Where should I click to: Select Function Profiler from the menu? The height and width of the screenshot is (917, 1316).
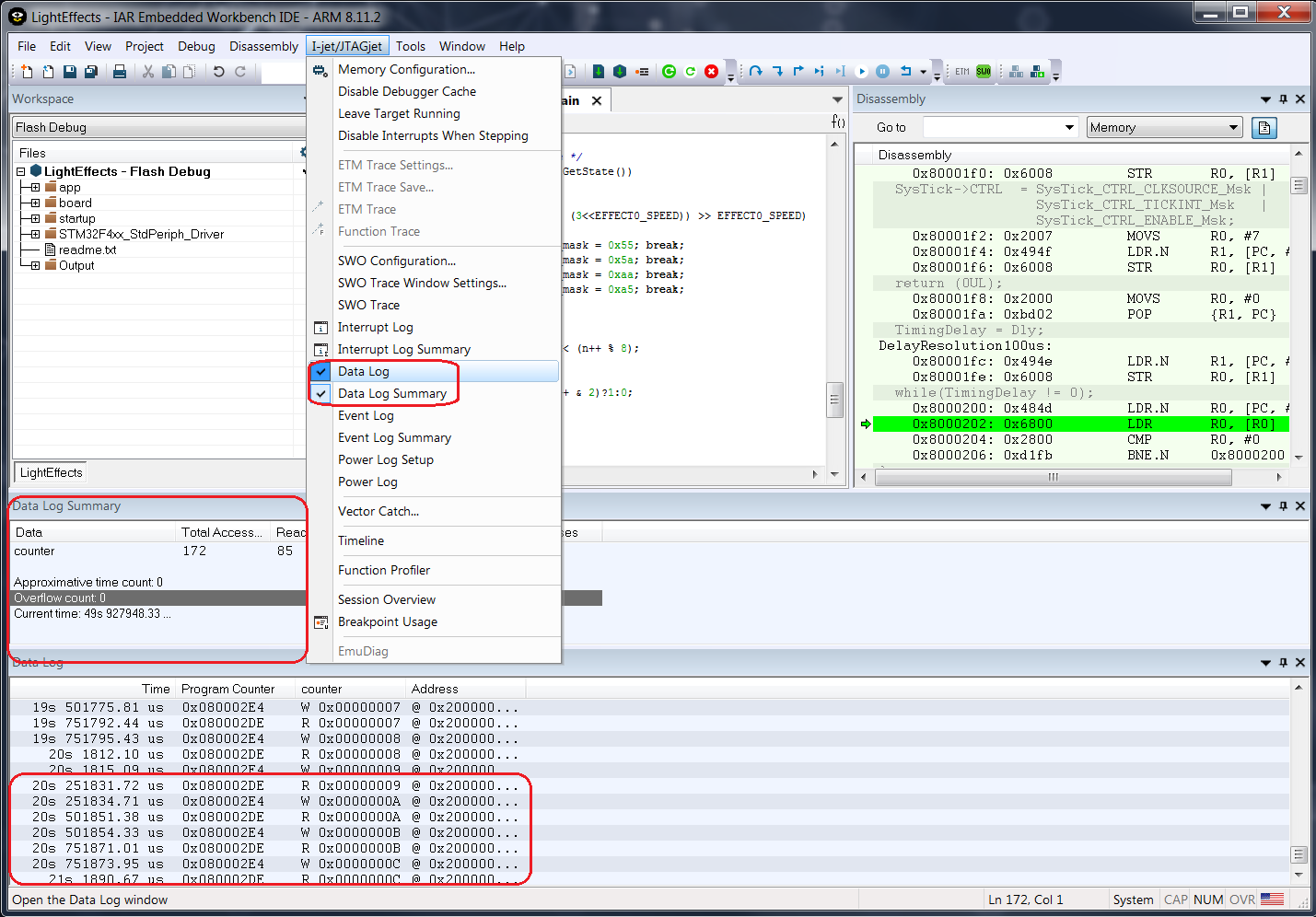click(383, 571)
